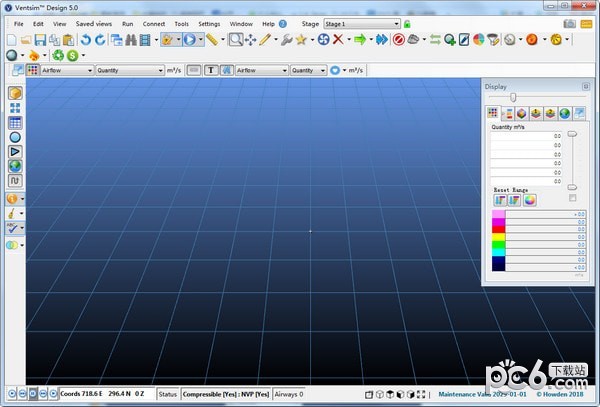Open the second Quantity dropdown

tap(308, 70)
